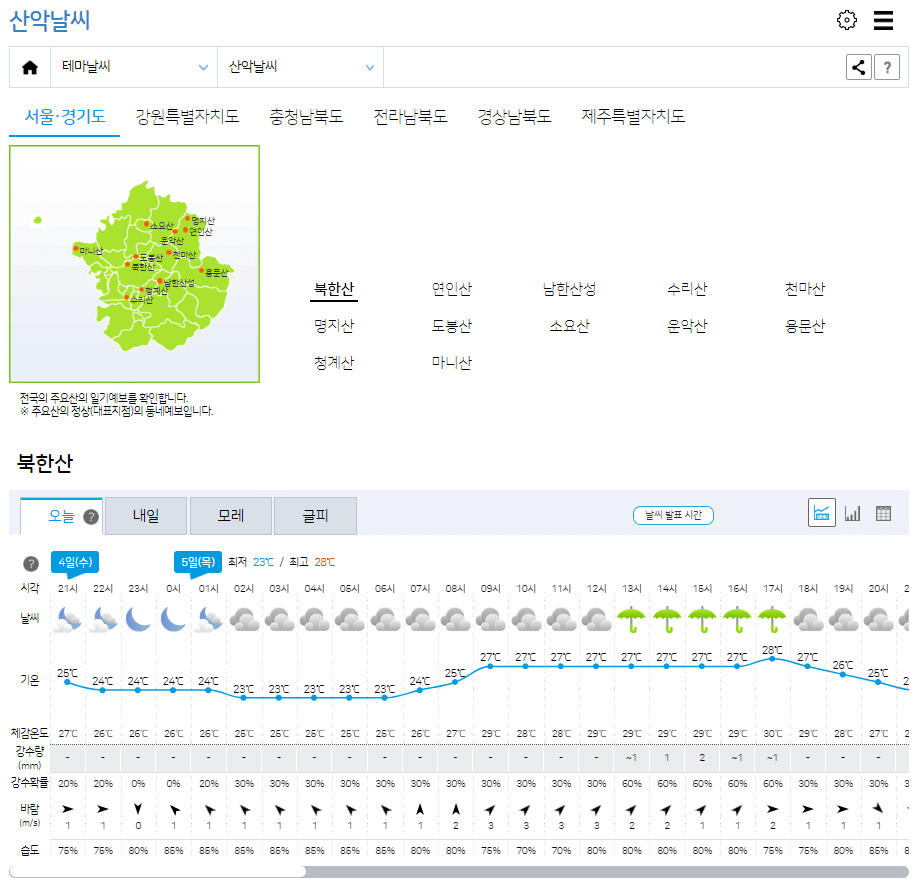
Task: Click the share icon
Action: click(x=858, y=67)
